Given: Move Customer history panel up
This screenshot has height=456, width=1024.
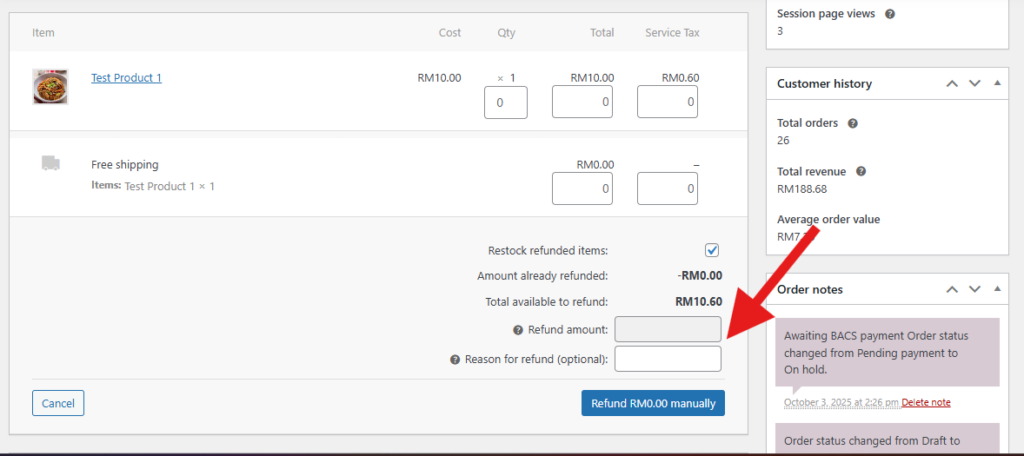Looking at the screenshot, I should (952, 84).
